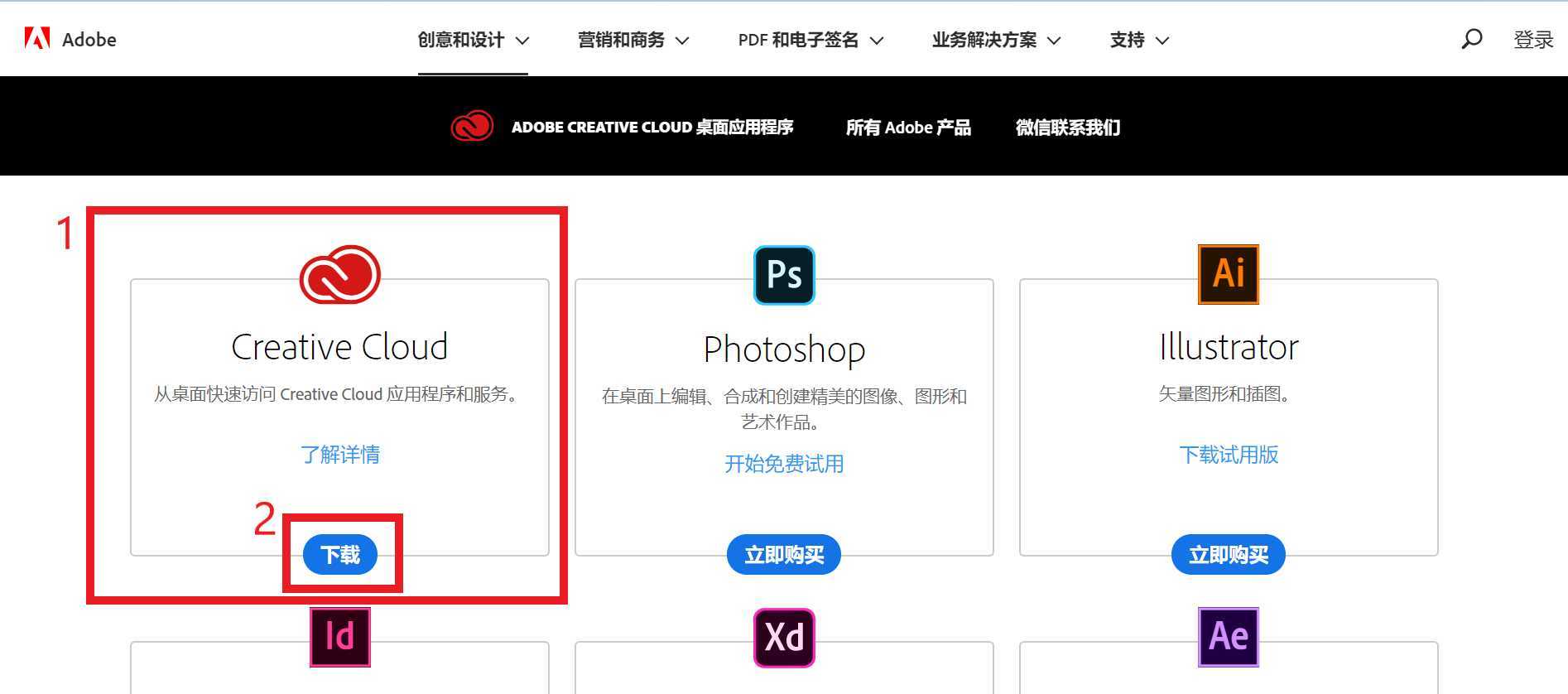Click 了解详情 under Creative Cloud
Viewport: 1568px width, 694px height.
click(340, 454)
